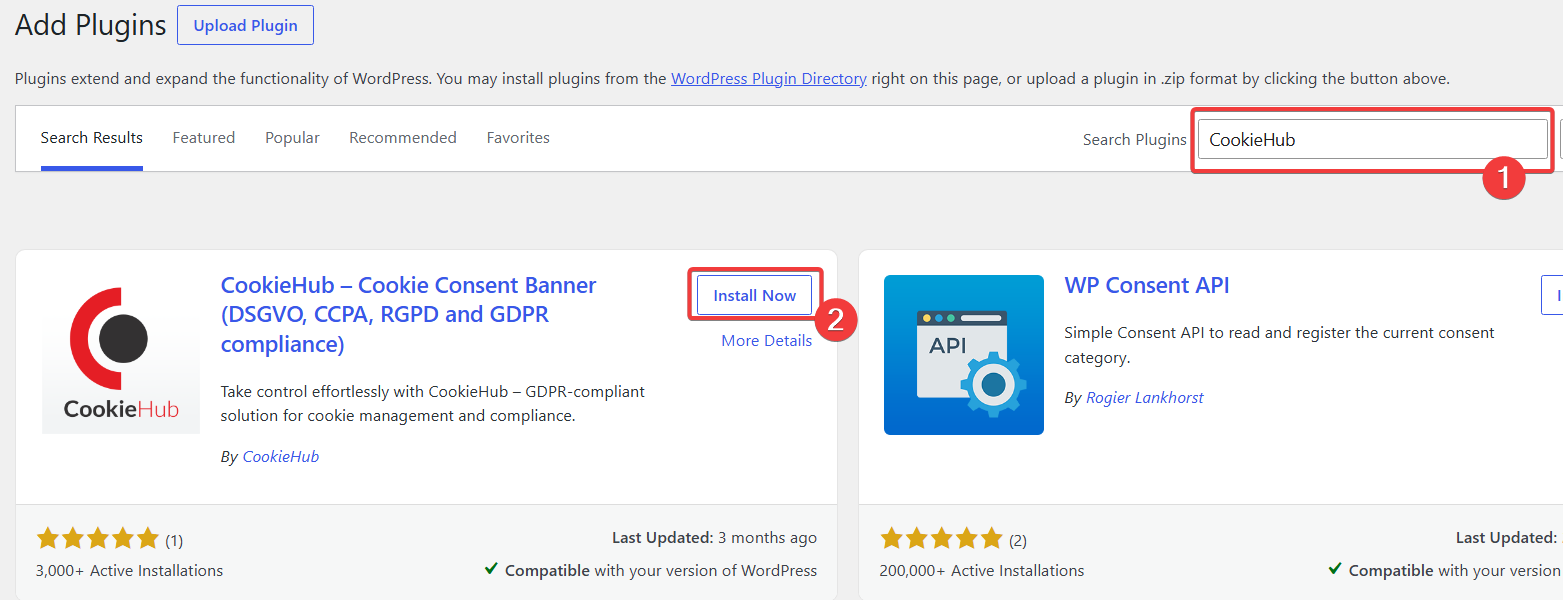Click the CookieHub description 'Take control effortlessly' text
Viewport: 1563px width, 600px height.
(x=433, y=403)
